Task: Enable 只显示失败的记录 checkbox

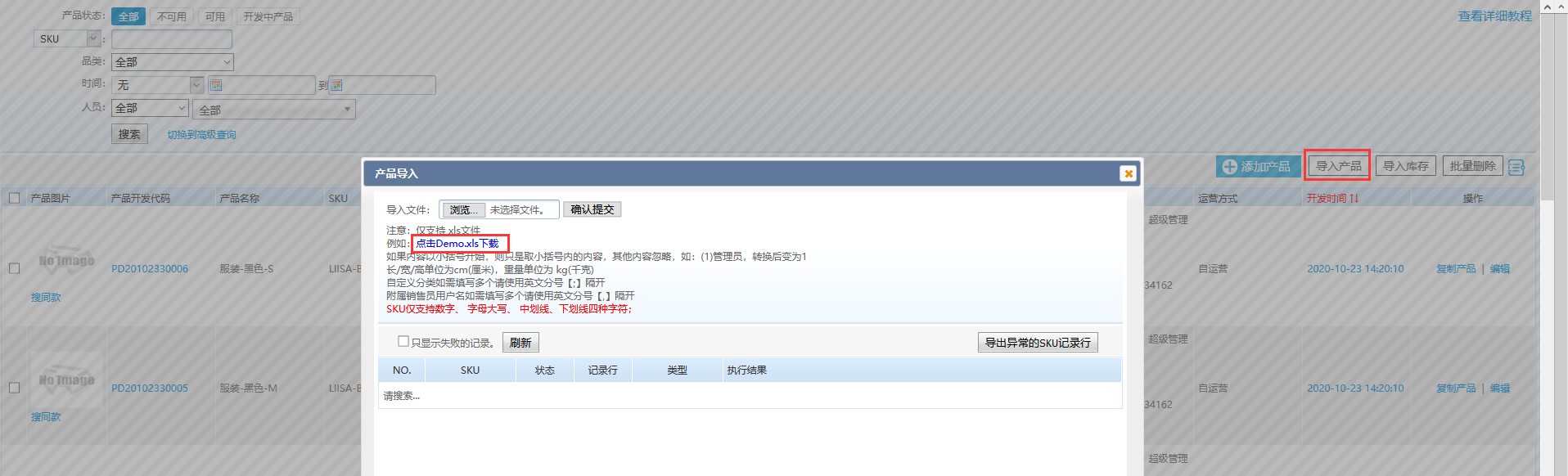Action: 403,341
